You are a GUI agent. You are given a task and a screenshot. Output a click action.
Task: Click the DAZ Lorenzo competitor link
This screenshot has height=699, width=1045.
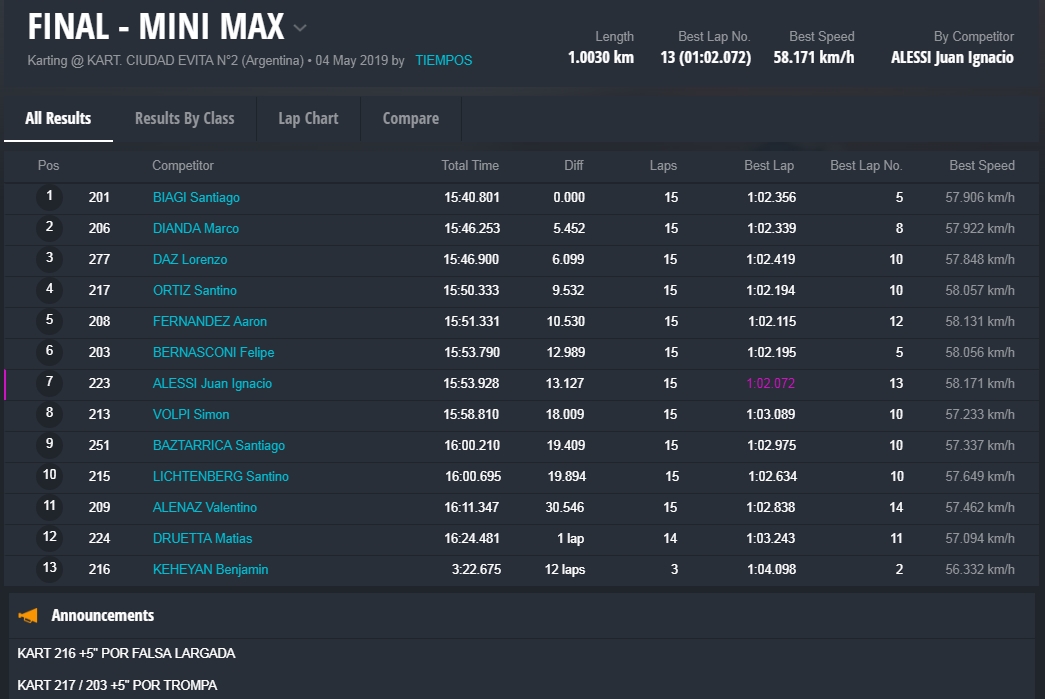(190, 260)
